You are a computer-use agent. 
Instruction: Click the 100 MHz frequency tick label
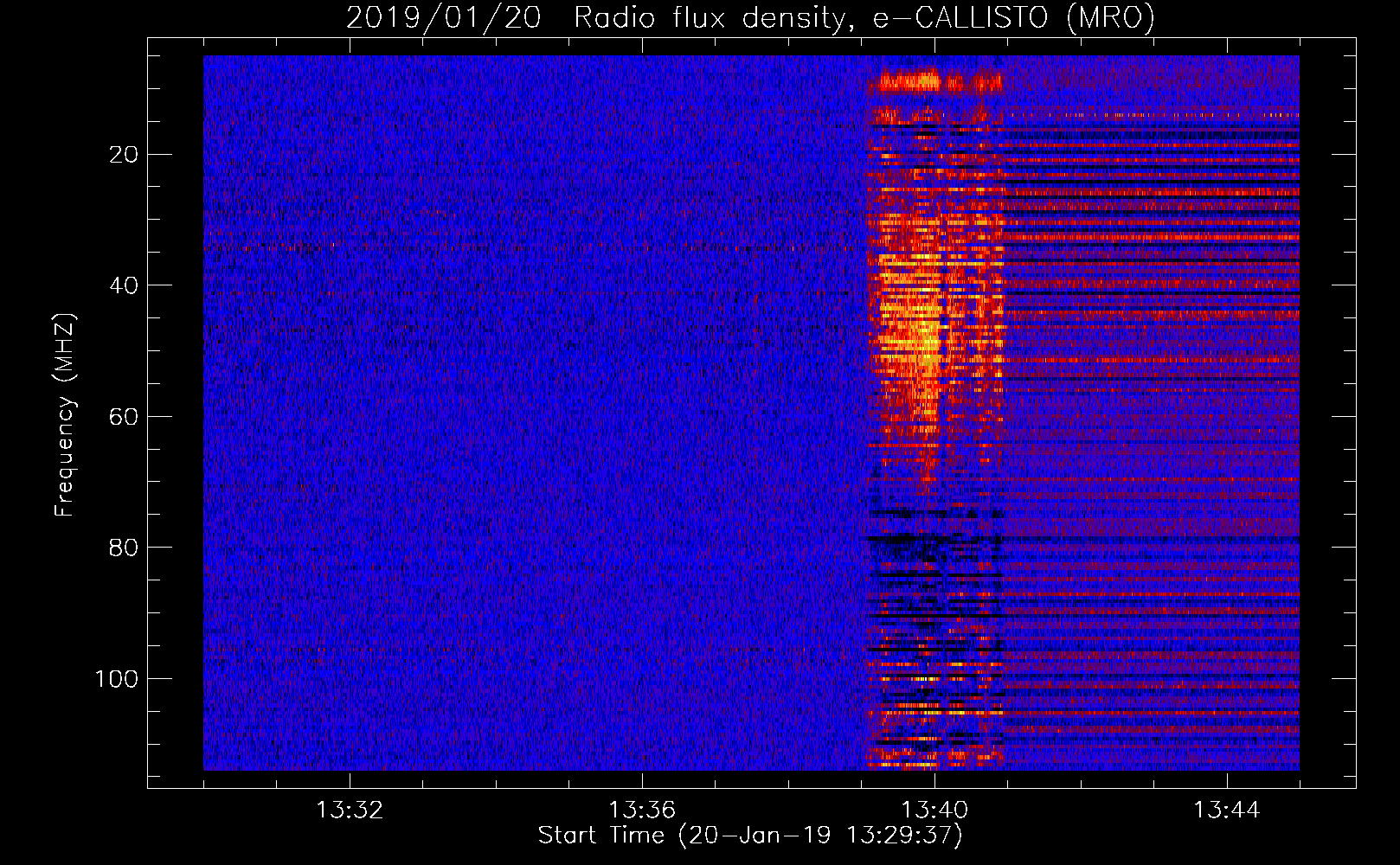tap(117, 679)
